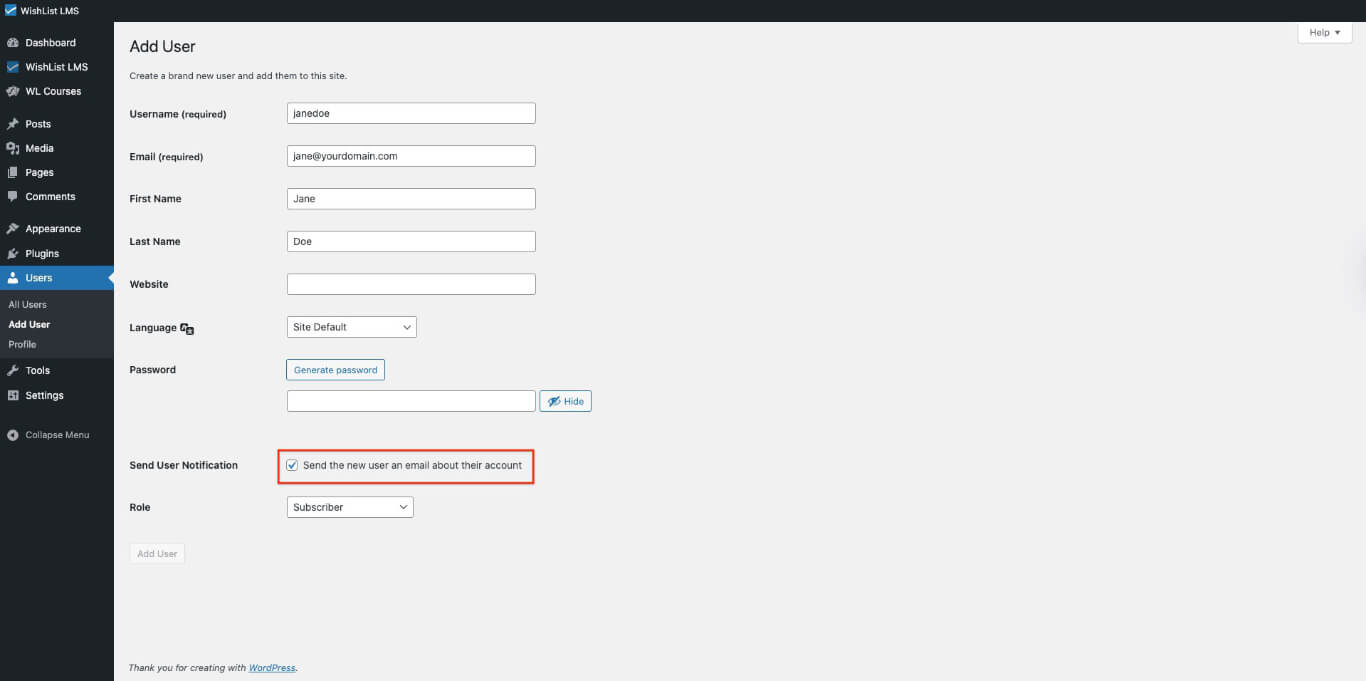Hide the password using the eye button
Image resolution: width=1366 pixels, height=681 pixels.
pos(565,400)
